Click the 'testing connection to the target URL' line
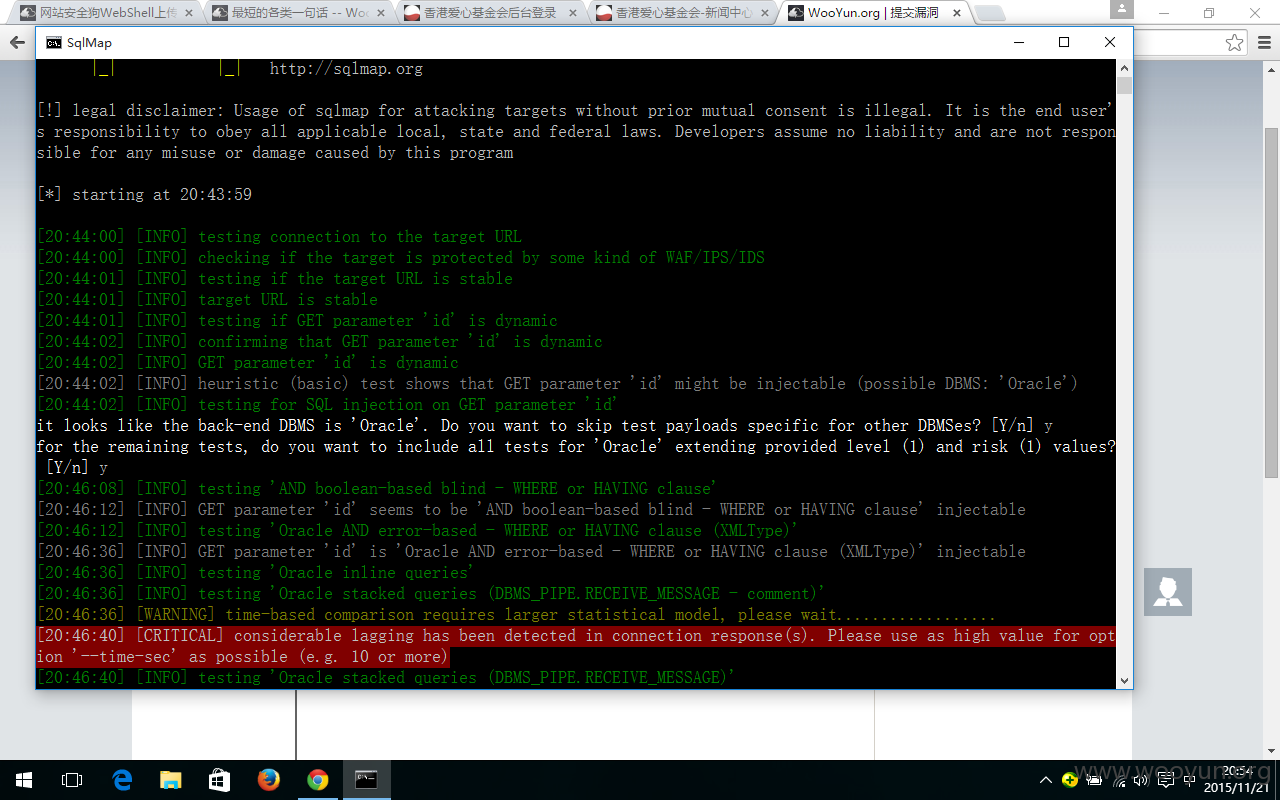 pyautogui.click(x=279, y=237)
